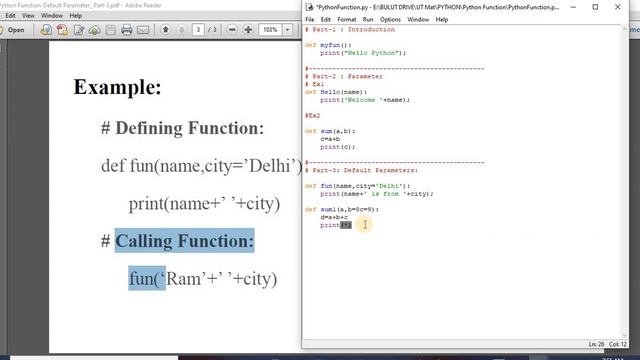Viewport: 640px width, 360px height.
Task: Open the Run menu in IDLE editor
Action: tap(368, 20)
